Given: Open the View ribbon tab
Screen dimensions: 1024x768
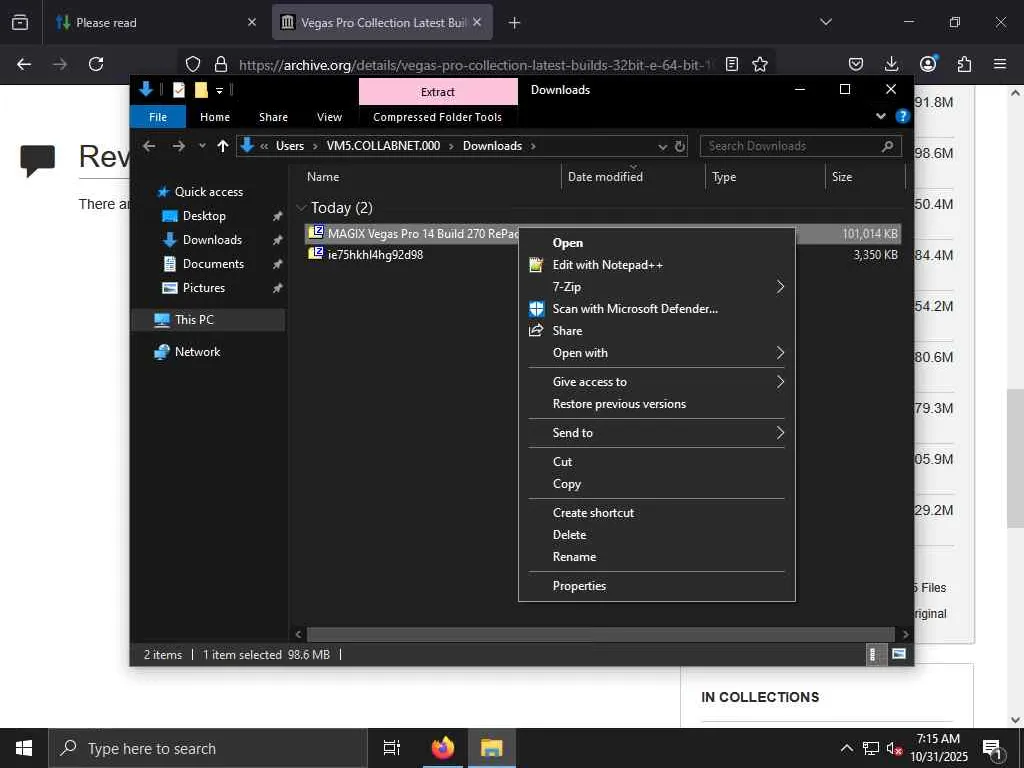Looking at the screenshot, I should tap(329, 117).
